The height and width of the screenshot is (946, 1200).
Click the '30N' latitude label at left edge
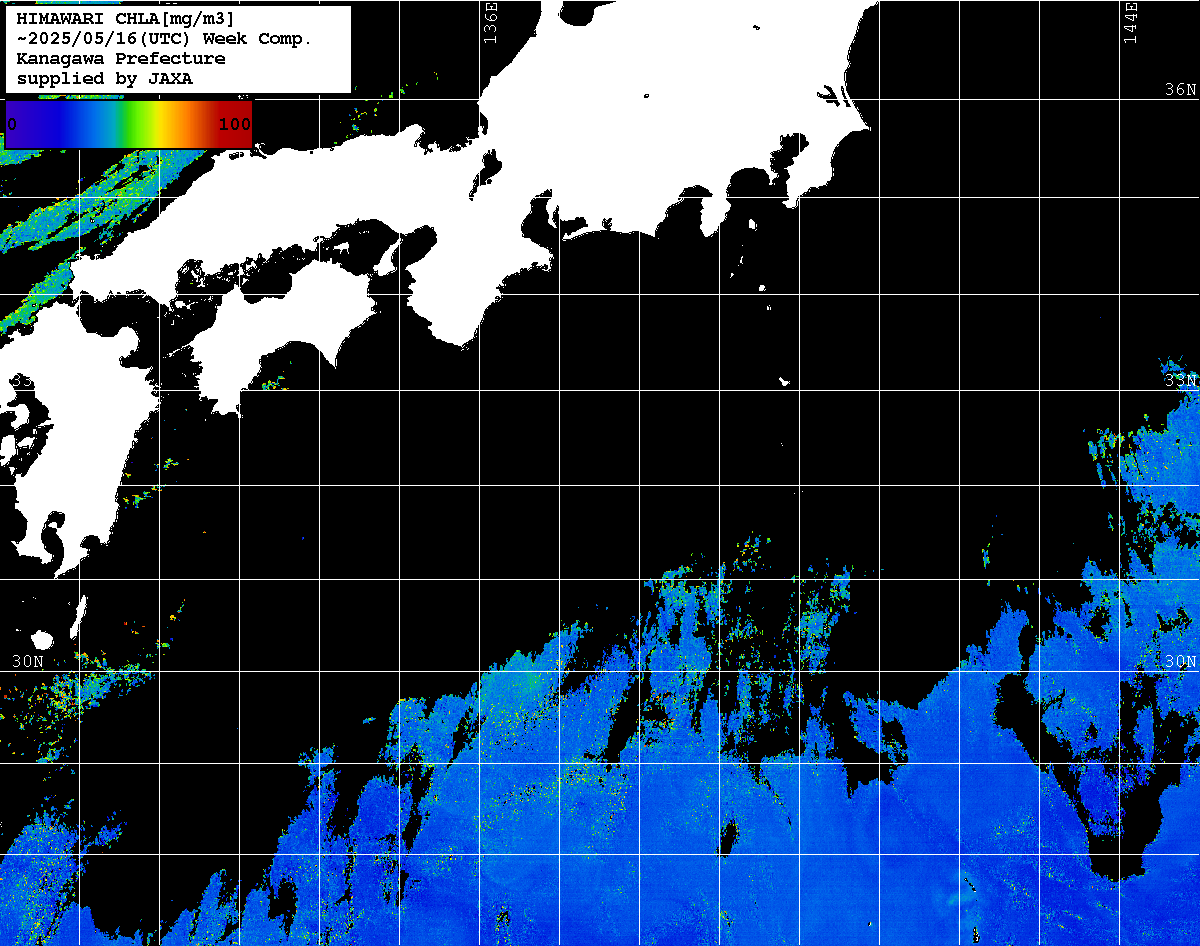pyautogui.click(x=28, y=662)
